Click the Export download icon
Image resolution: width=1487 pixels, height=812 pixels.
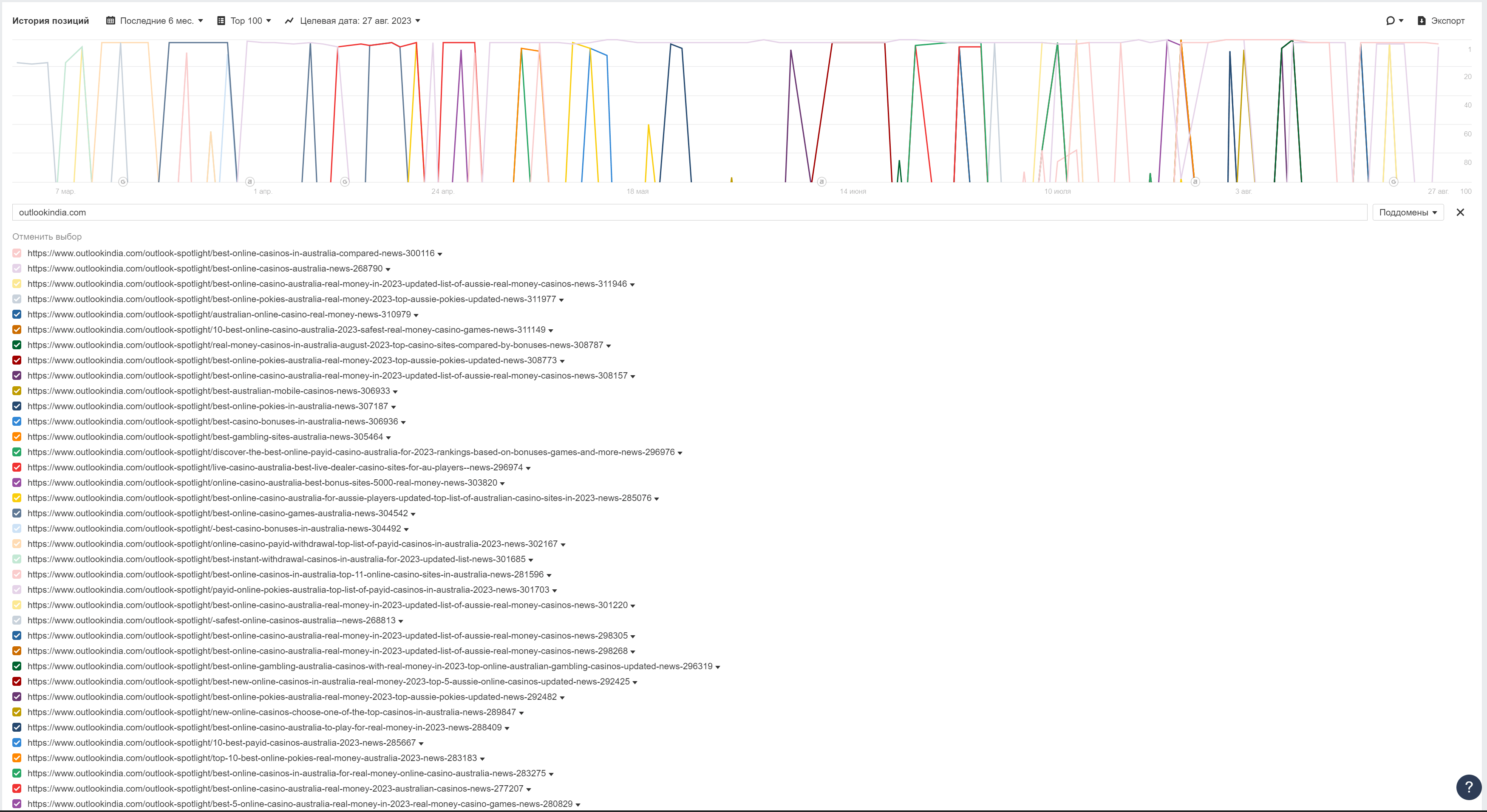coord(1421,21)
